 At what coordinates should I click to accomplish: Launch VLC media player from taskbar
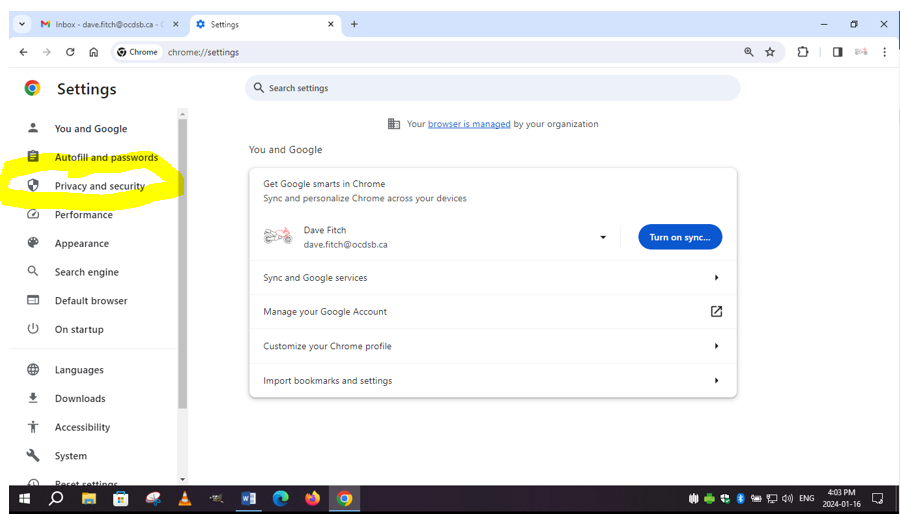[x=184, y=499]
